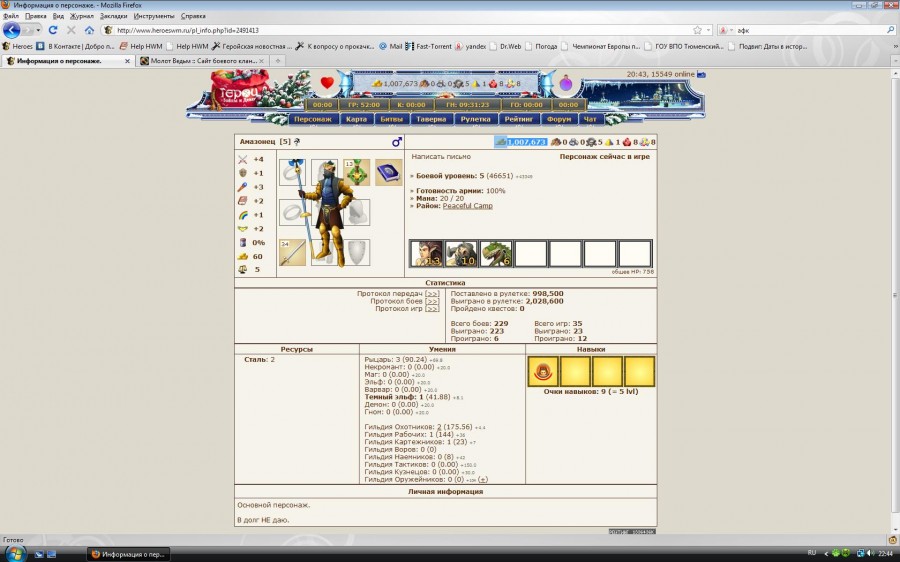Click the stop loading X icon

(71, 30)
